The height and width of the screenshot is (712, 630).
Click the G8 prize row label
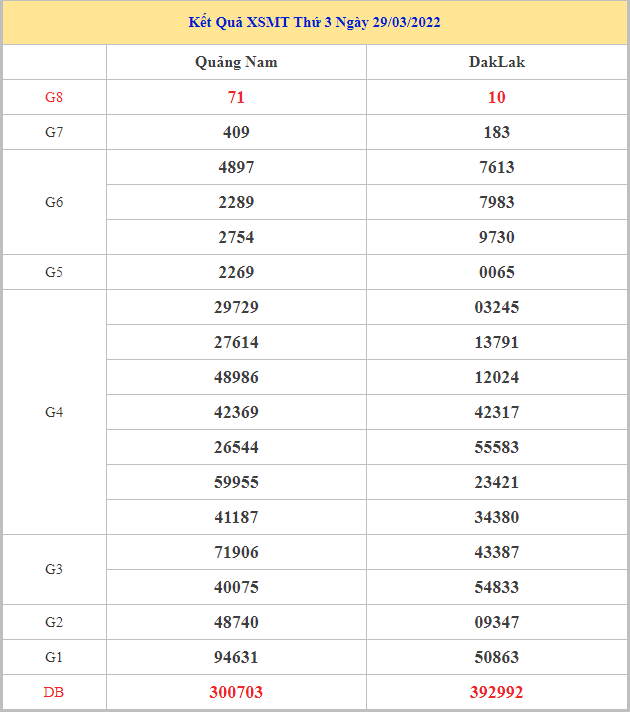click(54, 97)
